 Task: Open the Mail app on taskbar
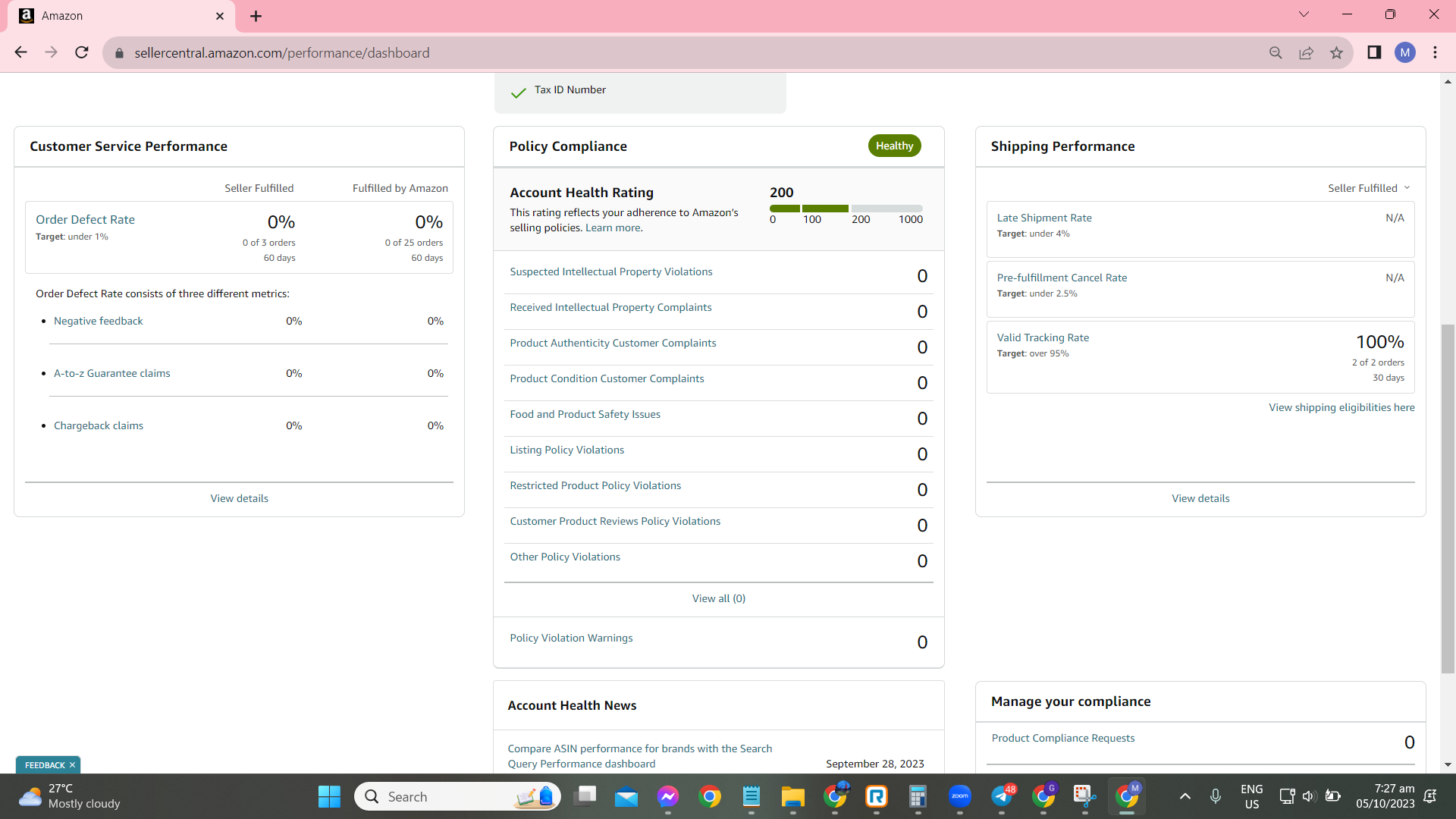(x=626, y=796)
